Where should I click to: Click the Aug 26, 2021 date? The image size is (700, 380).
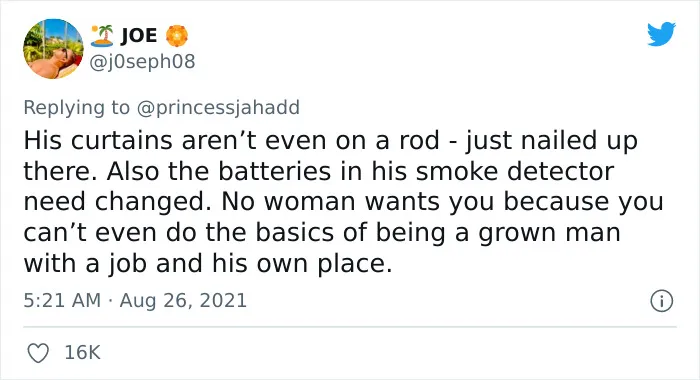[x=183, y=300]
